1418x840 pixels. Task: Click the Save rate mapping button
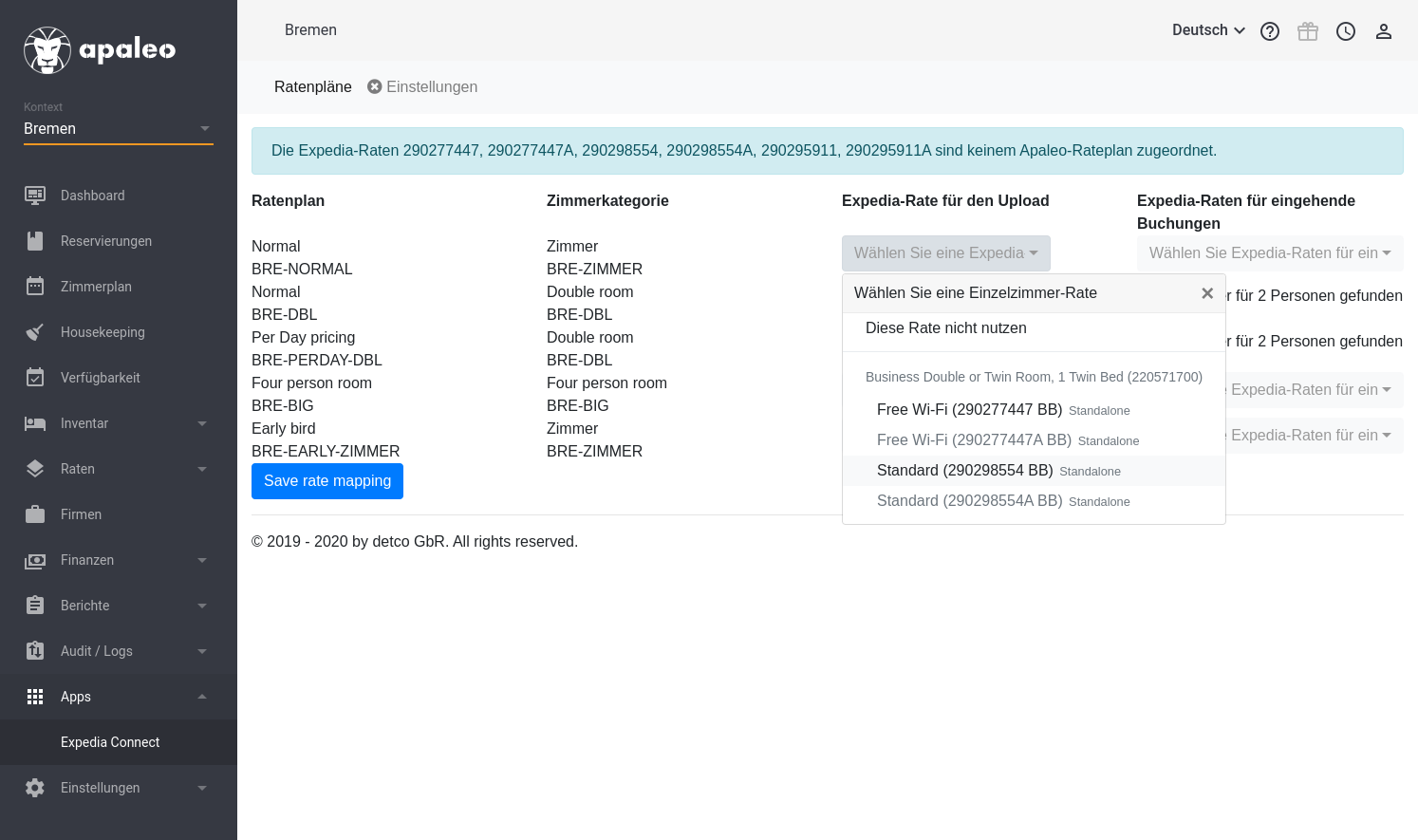(x=327, y=481)
